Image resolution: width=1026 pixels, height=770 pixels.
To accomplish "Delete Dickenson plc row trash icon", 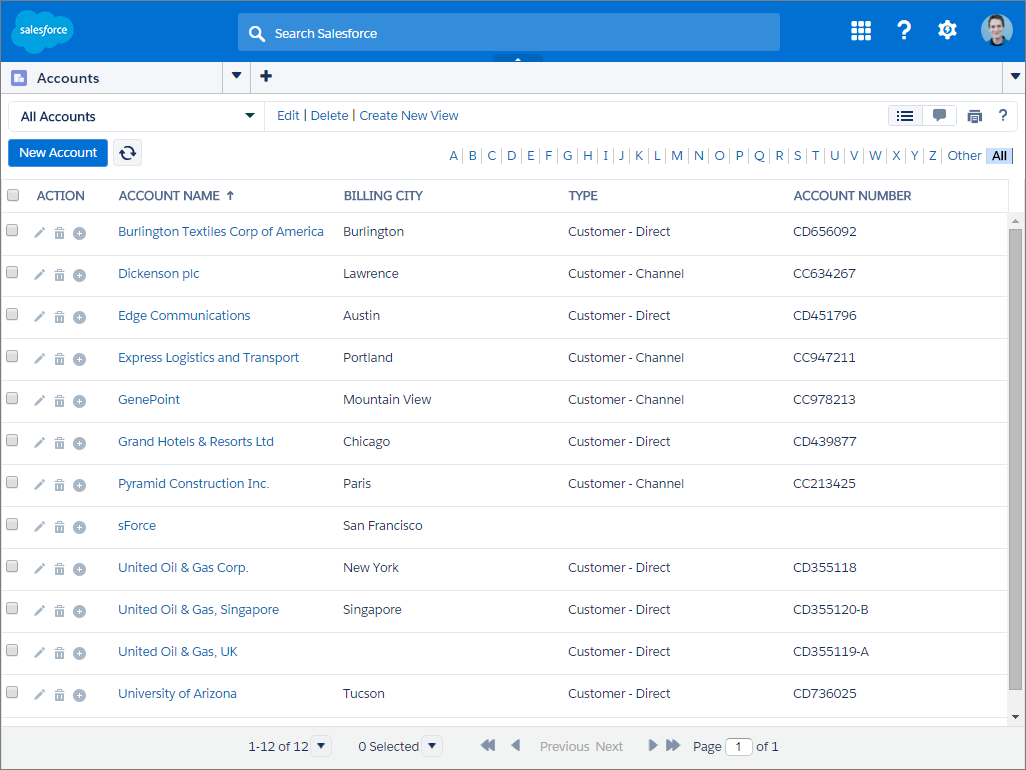I will tap(60, 275).
